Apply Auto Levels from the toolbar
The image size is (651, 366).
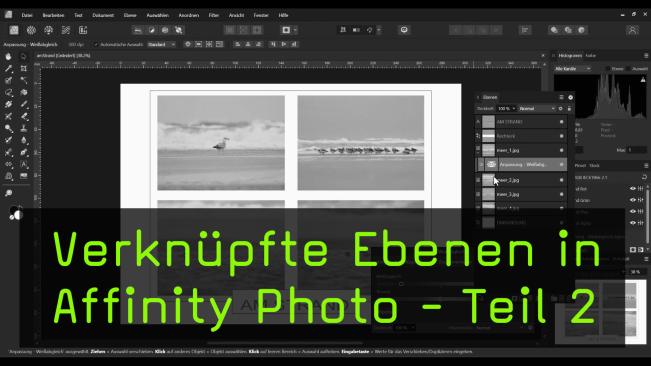[138, 30]
